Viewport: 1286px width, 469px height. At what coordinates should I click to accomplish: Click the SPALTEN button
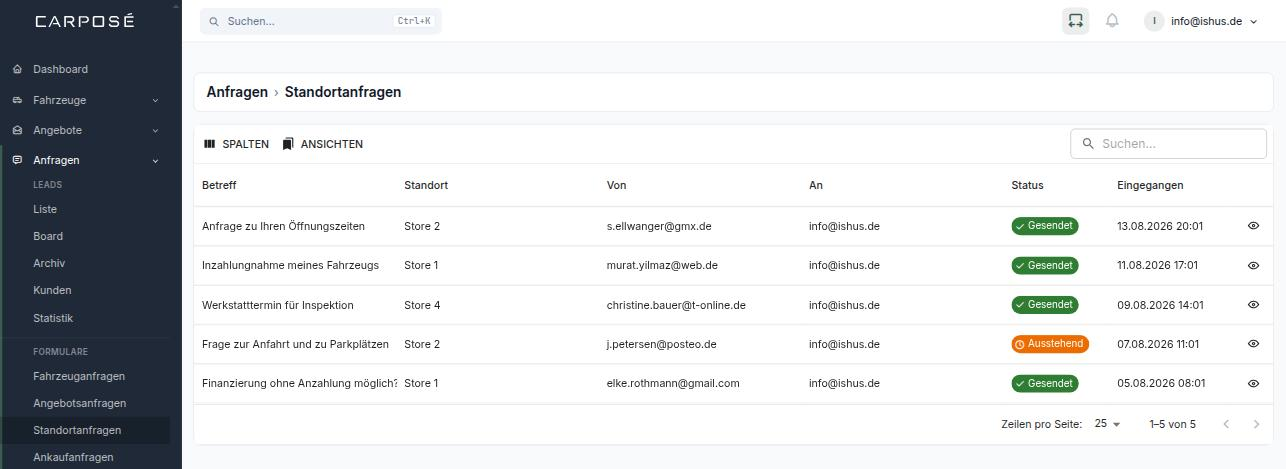236,144
